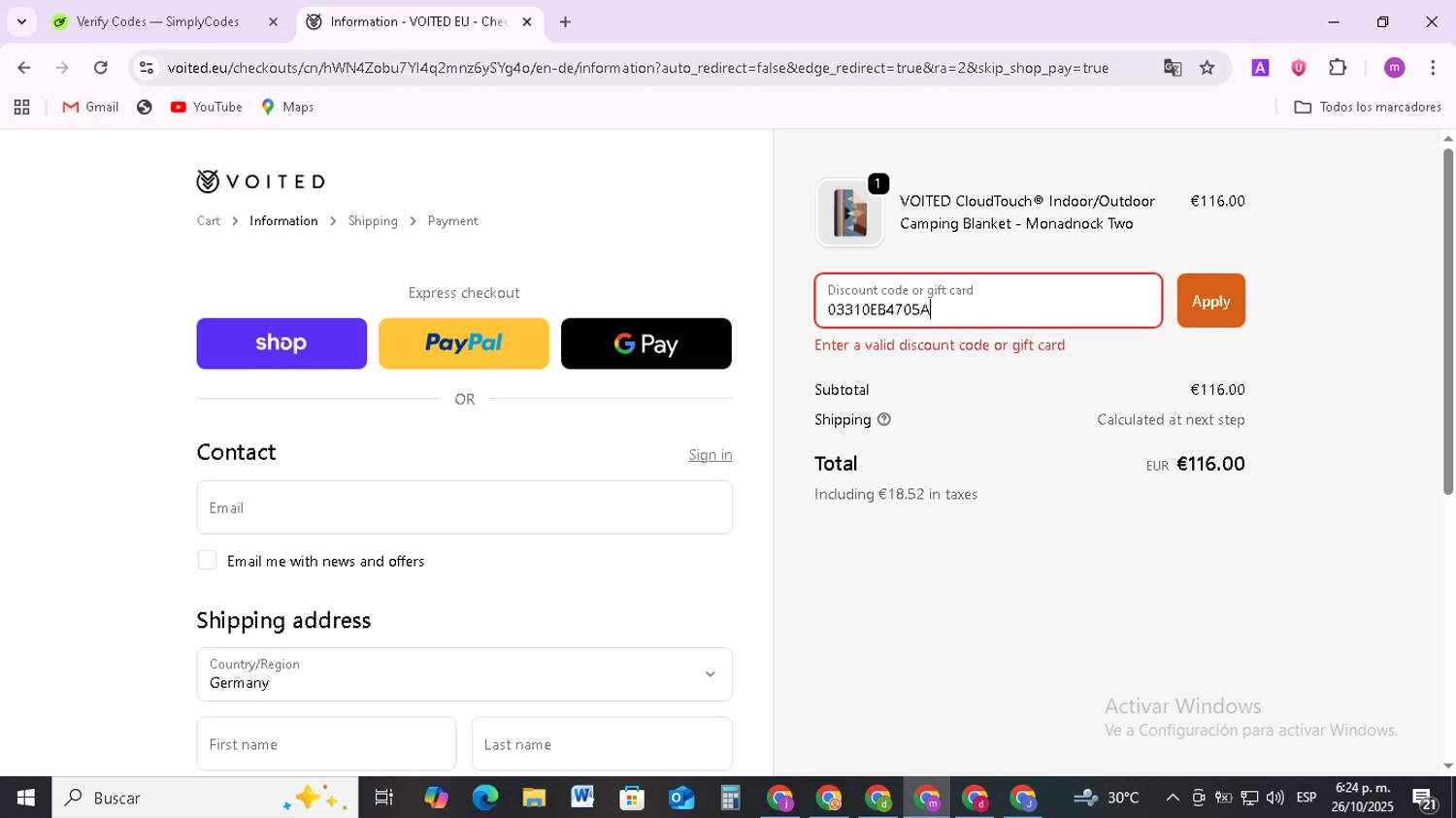Image resolution: width=1456 pixels, height=818 pixels.
Task: Close the Verify Codes tab
Action: click(273, 21)
